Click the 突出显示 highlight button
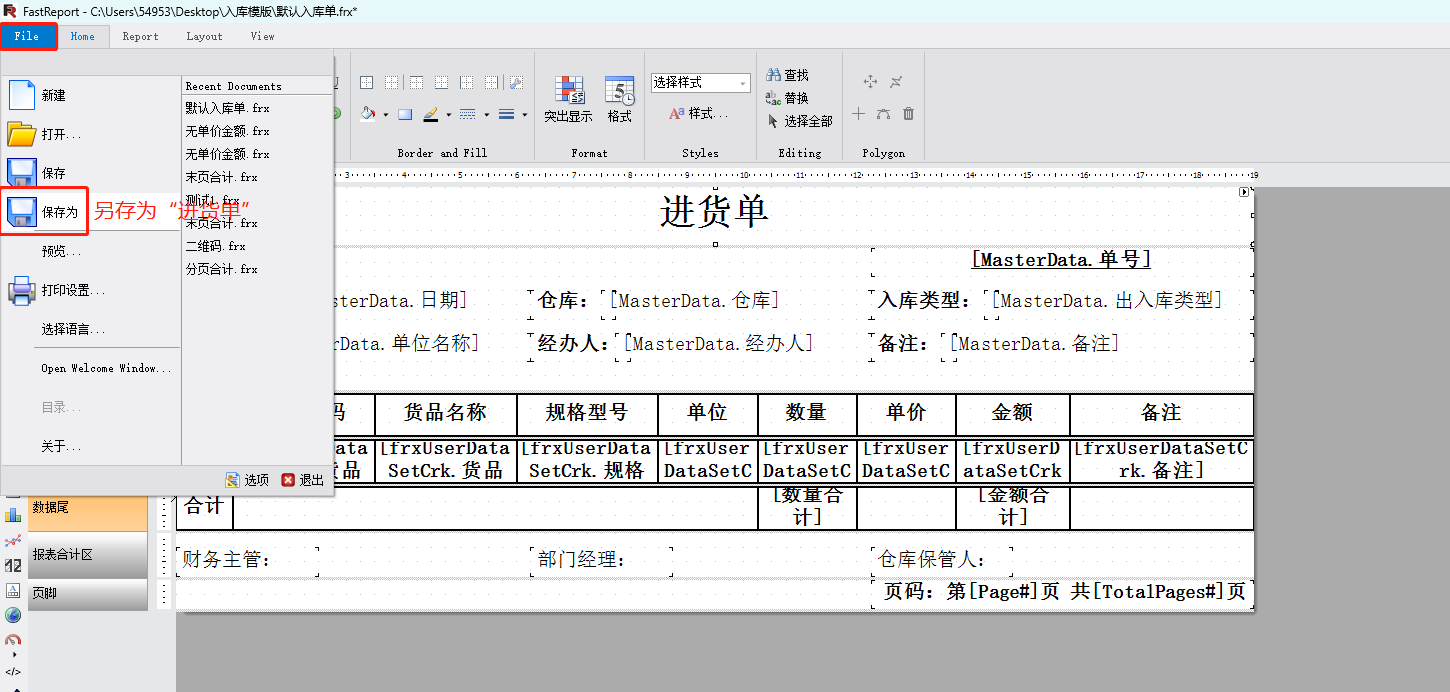The height and width of the screenshot is (692, 1450). coord(568,99)
